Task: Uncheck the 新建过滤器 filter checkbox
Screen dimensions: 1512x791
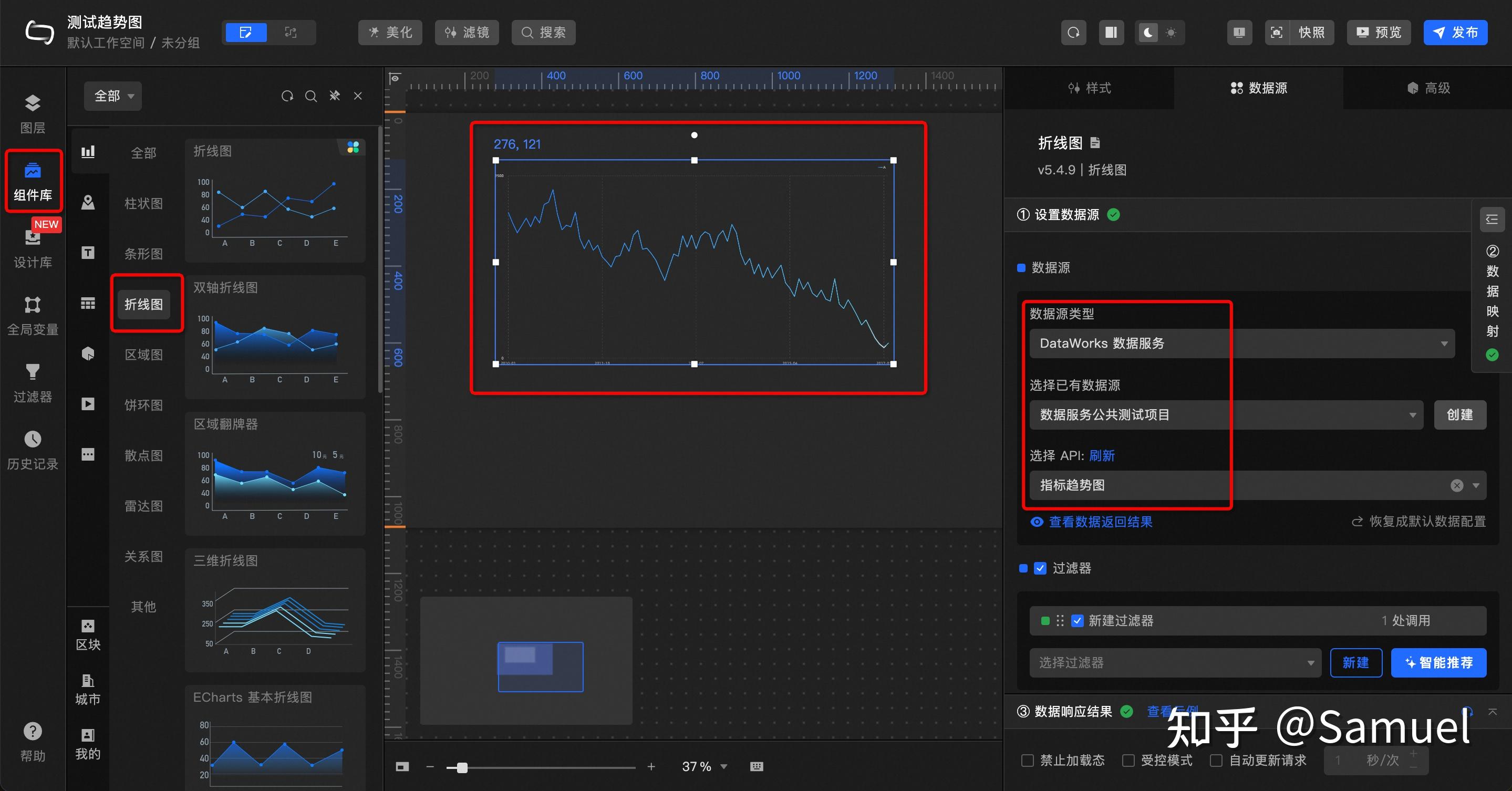Action: (1078, 621)
